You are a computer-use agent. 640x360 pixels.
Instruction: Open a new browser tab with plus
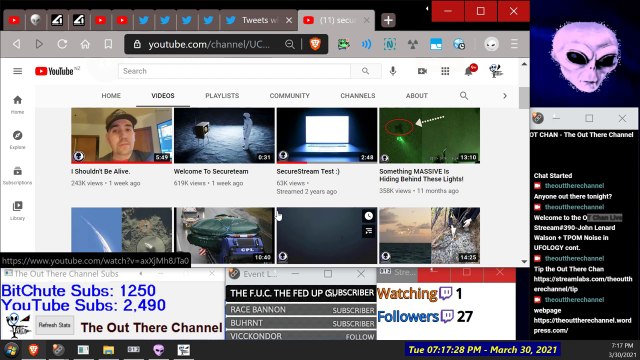pos(388,20)
